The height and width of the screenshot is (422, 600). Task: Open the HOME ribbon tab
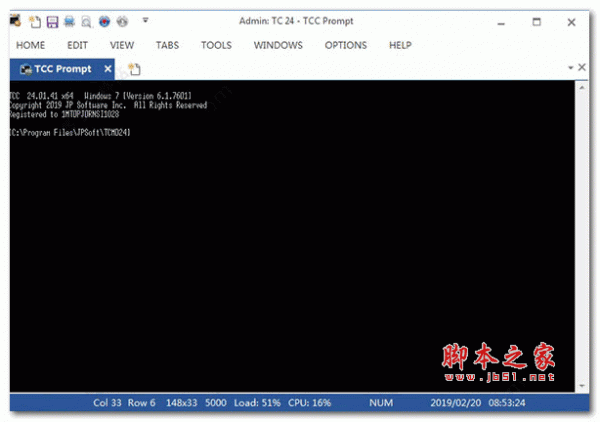30,45
